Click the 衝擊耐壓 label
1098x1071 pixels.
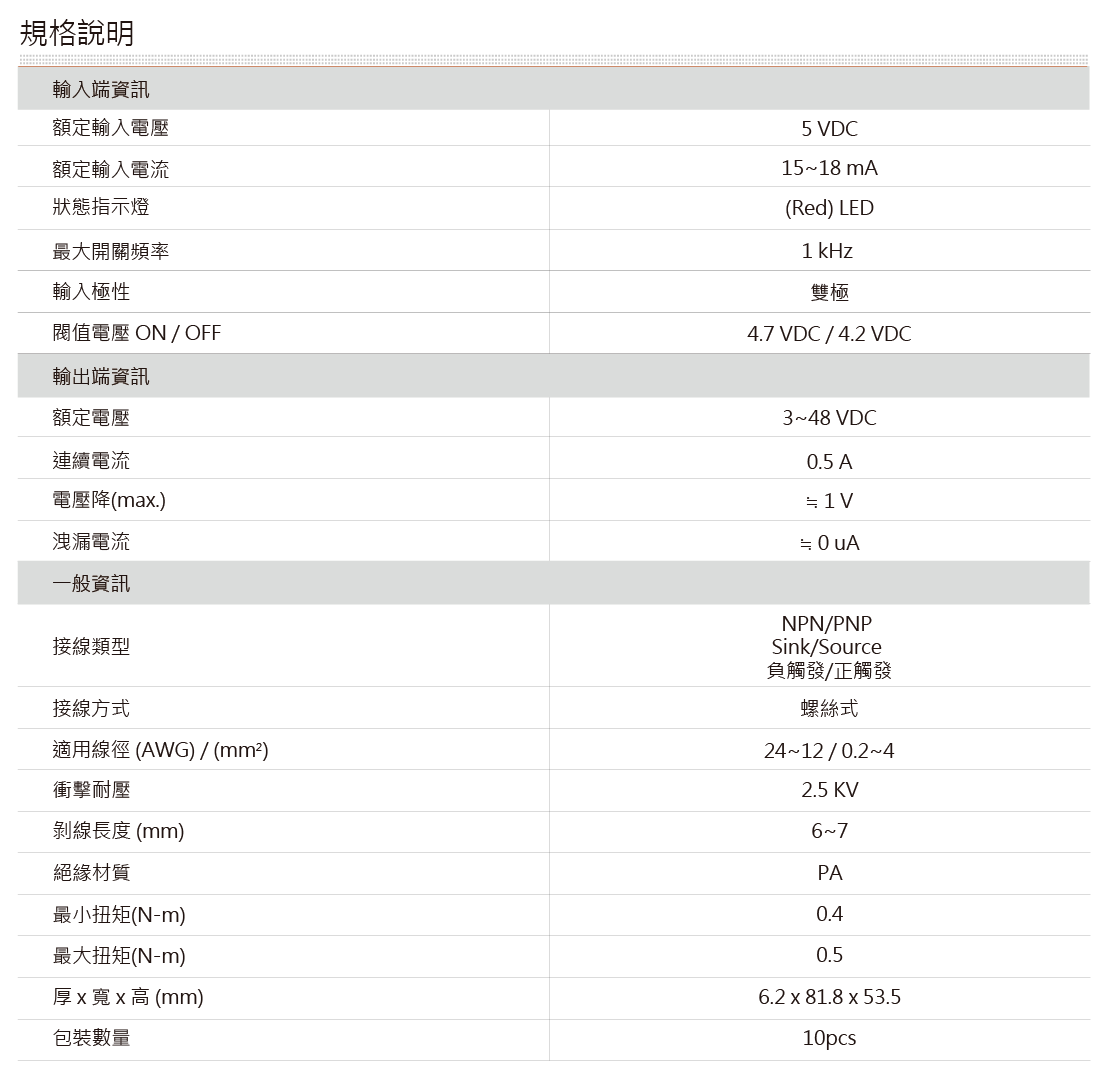[91, 789]
